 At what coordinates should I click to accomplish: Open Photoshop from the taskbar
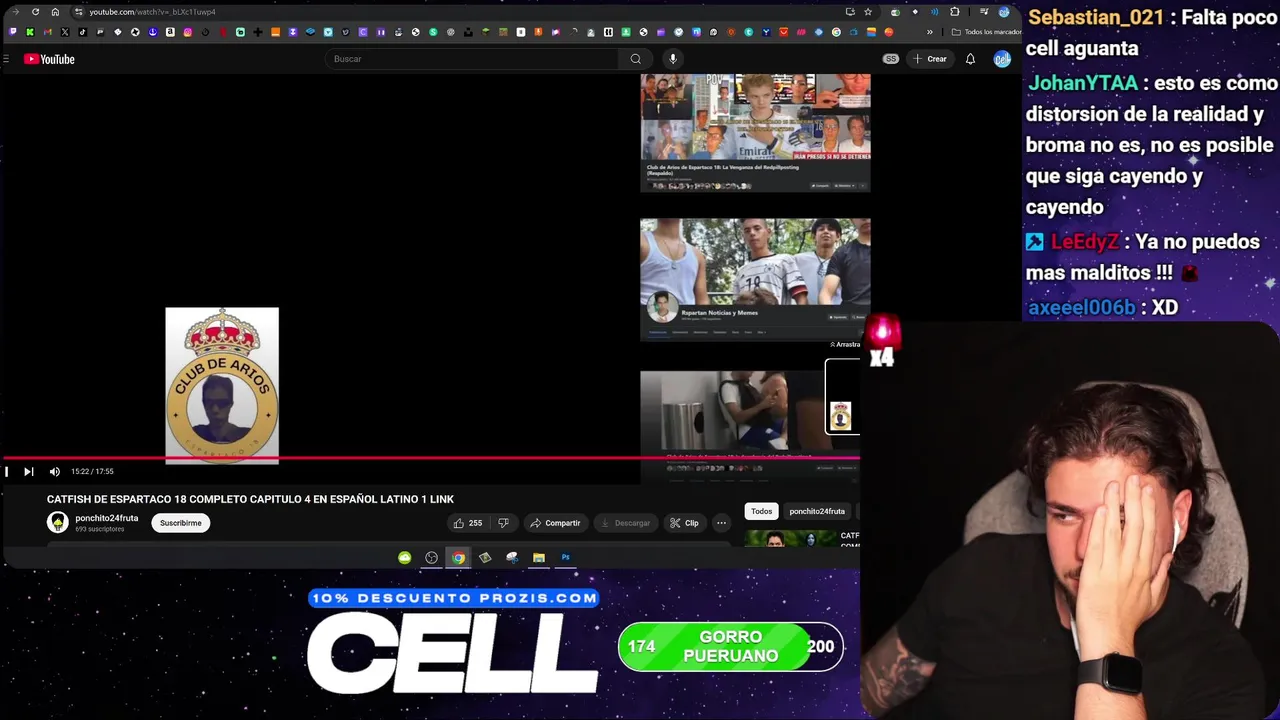click(x=565, y=558)
